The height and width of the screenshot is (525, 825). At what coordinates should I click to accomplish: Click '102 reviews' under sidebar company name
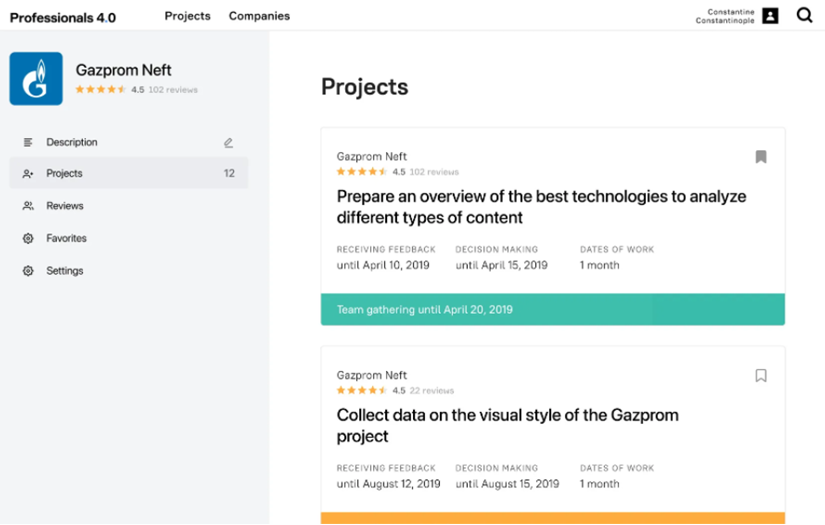[x=173, y=90]
